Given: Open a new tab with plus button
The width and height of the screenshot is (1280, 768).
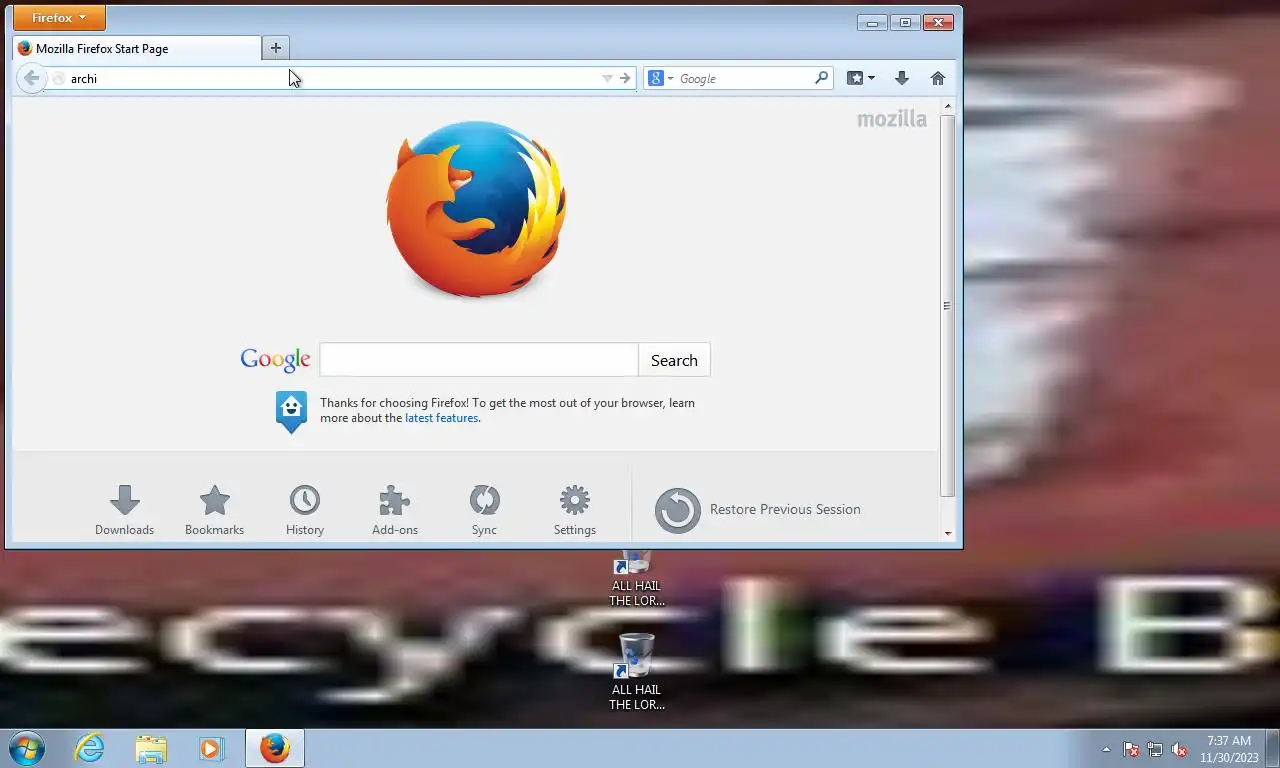Looking at the screenshot, I should pos(276,47).
